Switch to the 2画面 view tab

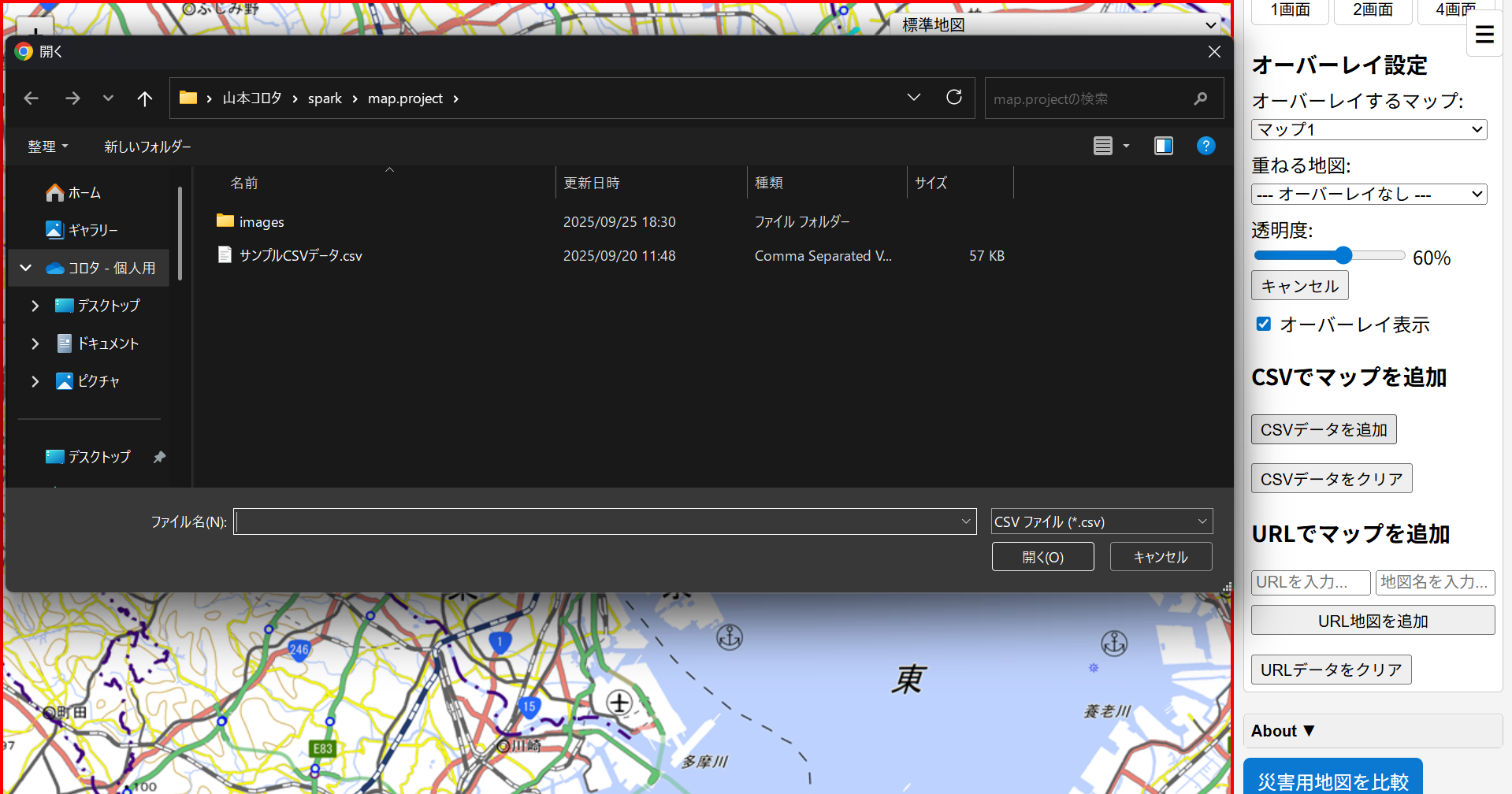tap(1372, 10)
